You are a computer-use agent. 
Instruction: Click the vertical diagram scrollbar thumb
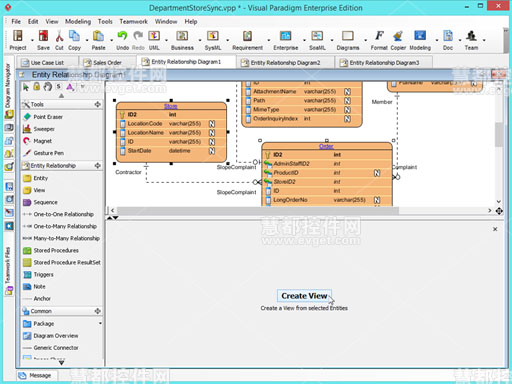(498, 135)
